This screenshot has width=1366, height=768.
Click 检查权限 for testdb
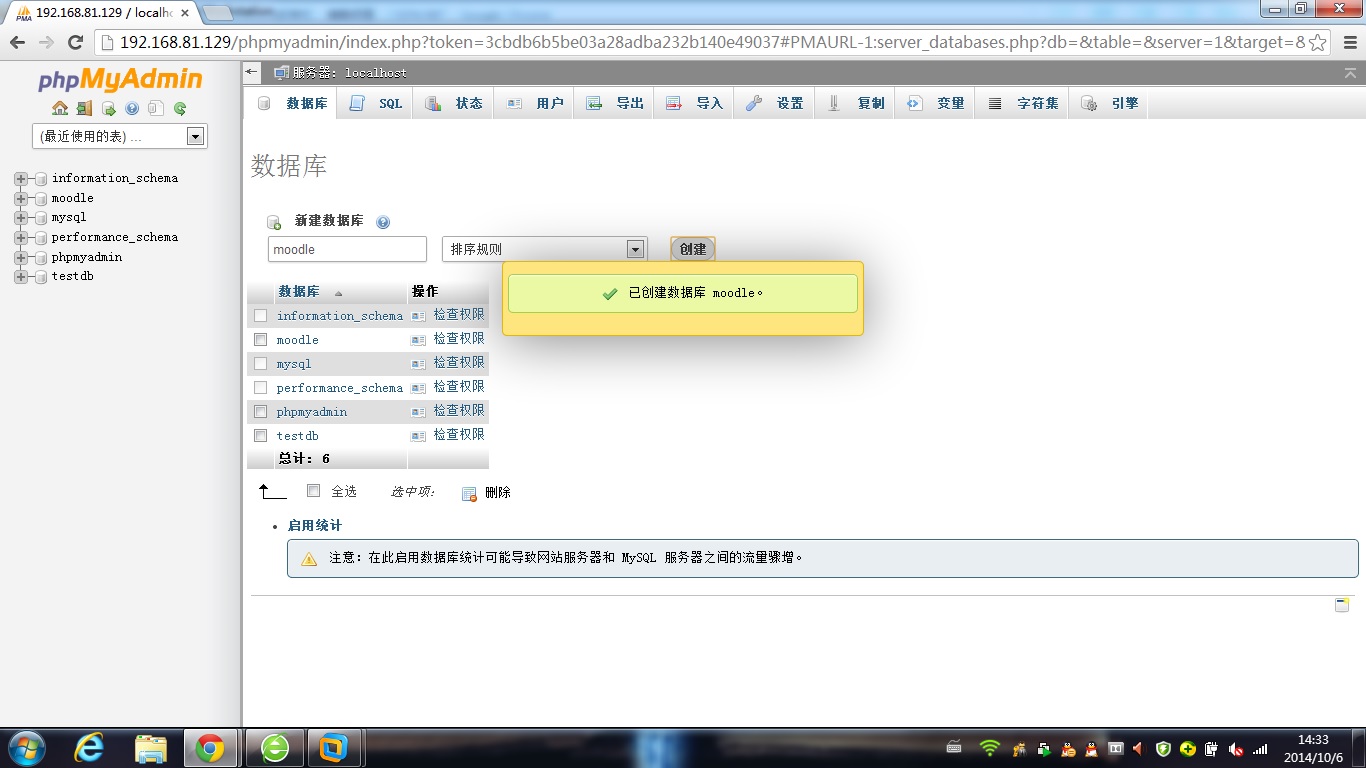pyautogui.click(x=459, y=435)
